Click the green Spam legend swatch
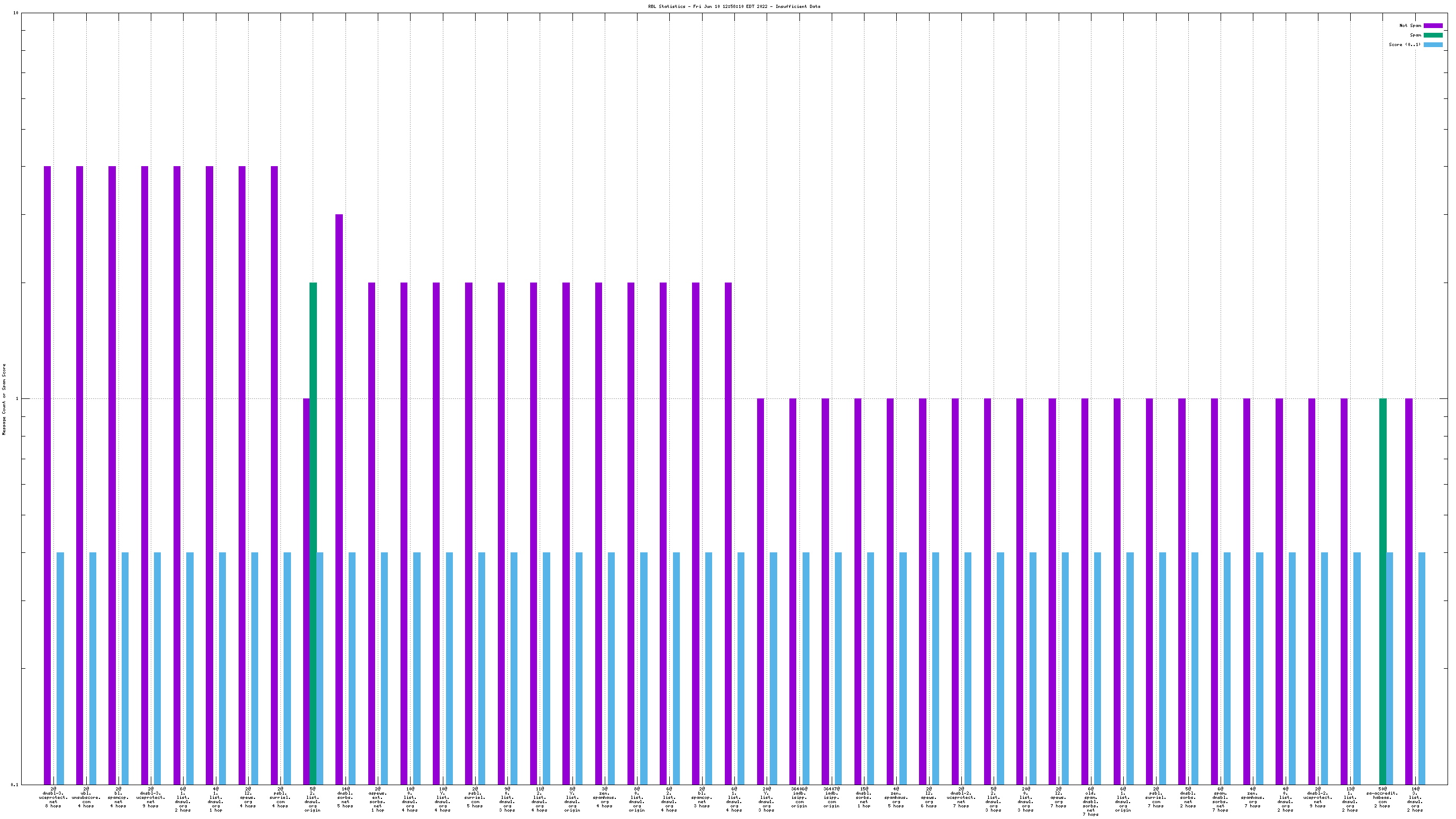 click(1432, 35)
